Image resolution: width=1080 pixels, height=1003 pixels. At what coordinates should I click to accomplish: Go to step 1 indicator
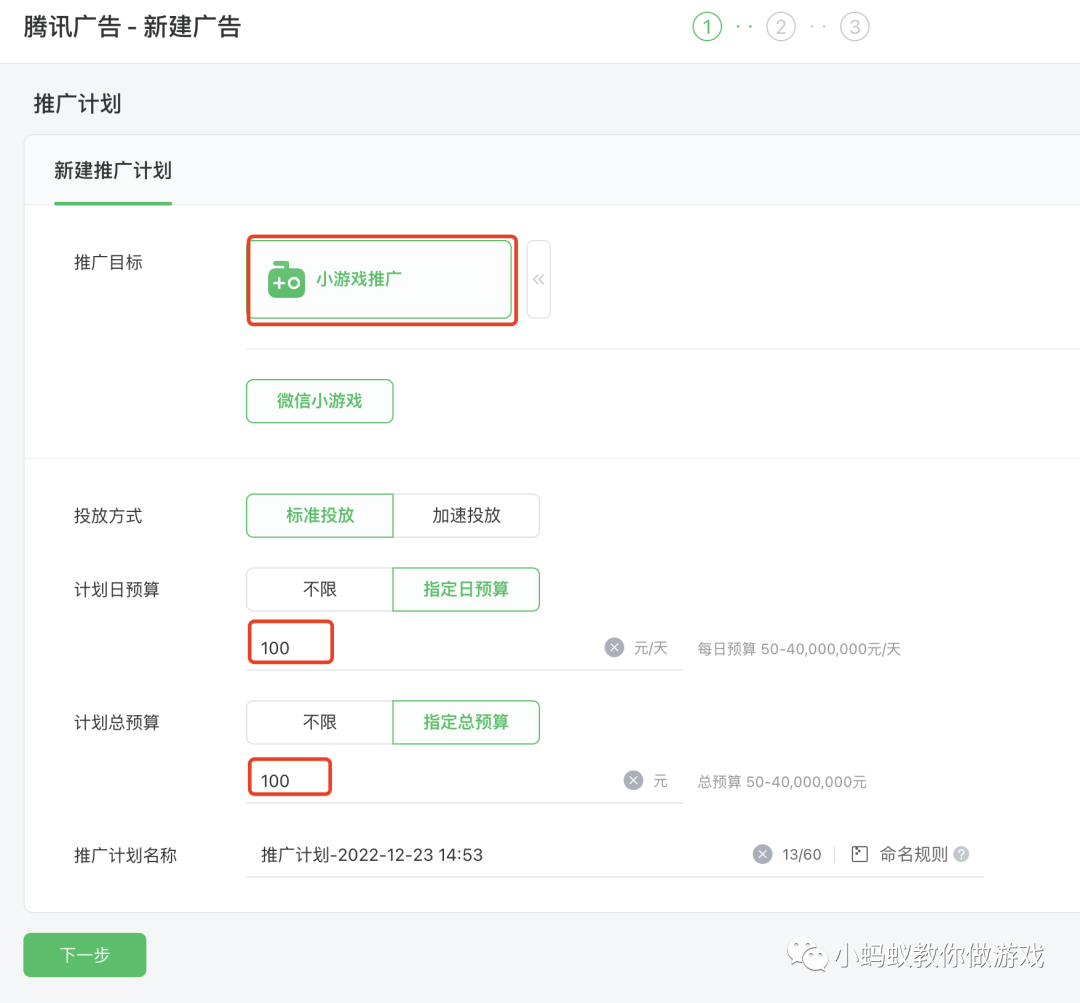(x=707, y=27)
